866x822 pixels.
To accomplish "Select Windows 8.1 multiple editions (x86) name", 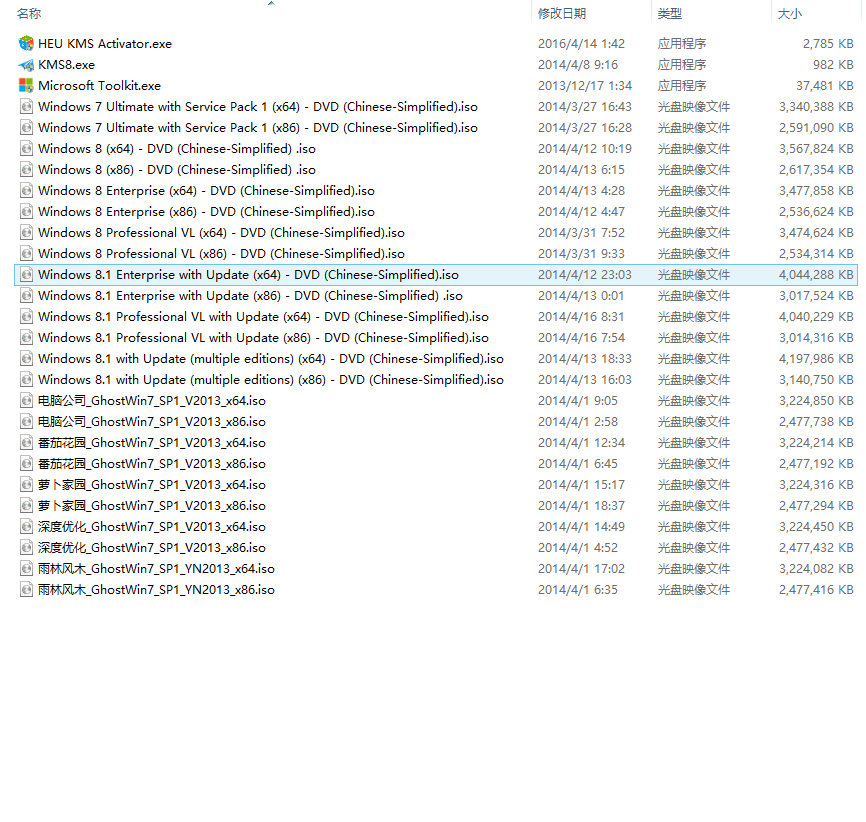I will [271, 380].
